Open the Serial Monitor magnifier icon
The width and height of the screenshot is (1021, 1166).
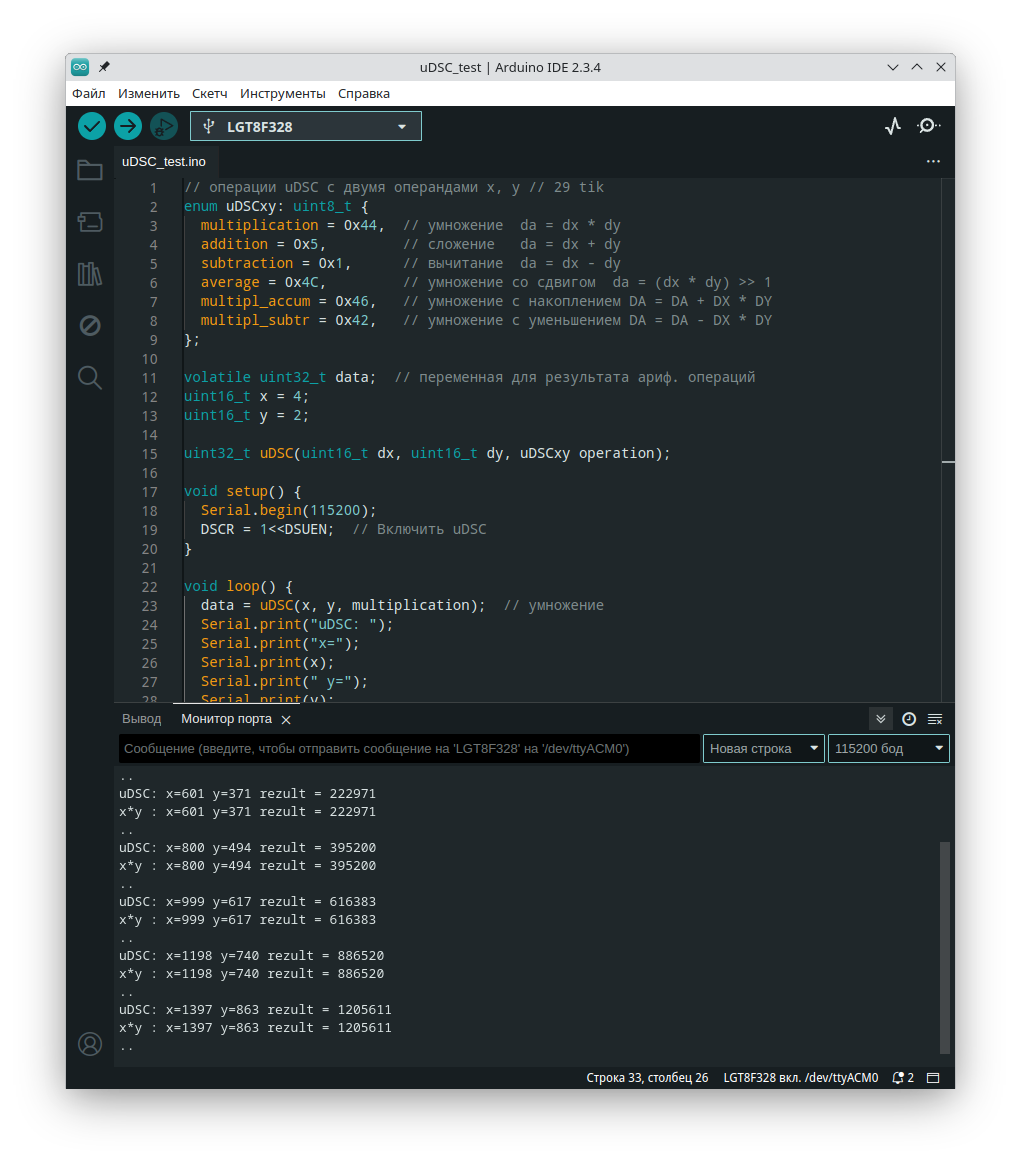tap(928, 126)
